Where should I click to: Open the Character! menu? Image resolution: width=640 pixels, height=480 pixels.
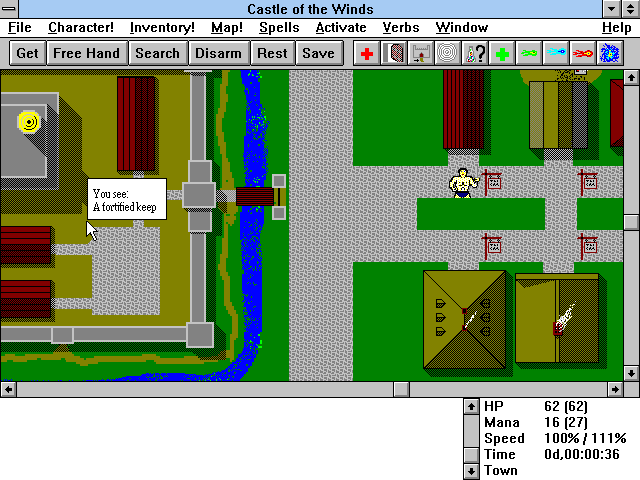click(x=81, y=27)
